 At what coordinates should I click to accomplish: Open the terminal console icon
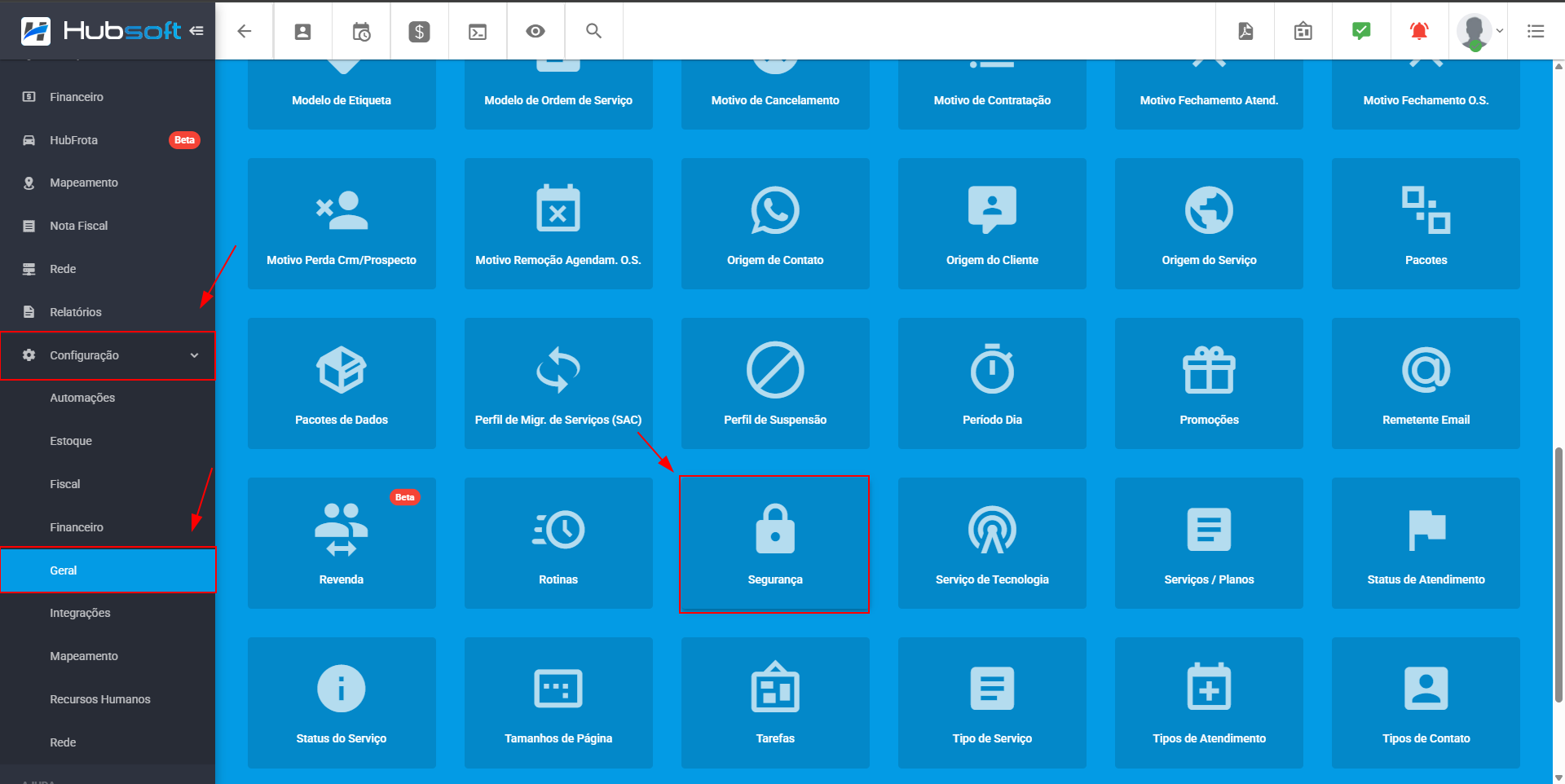click(478, 31)
